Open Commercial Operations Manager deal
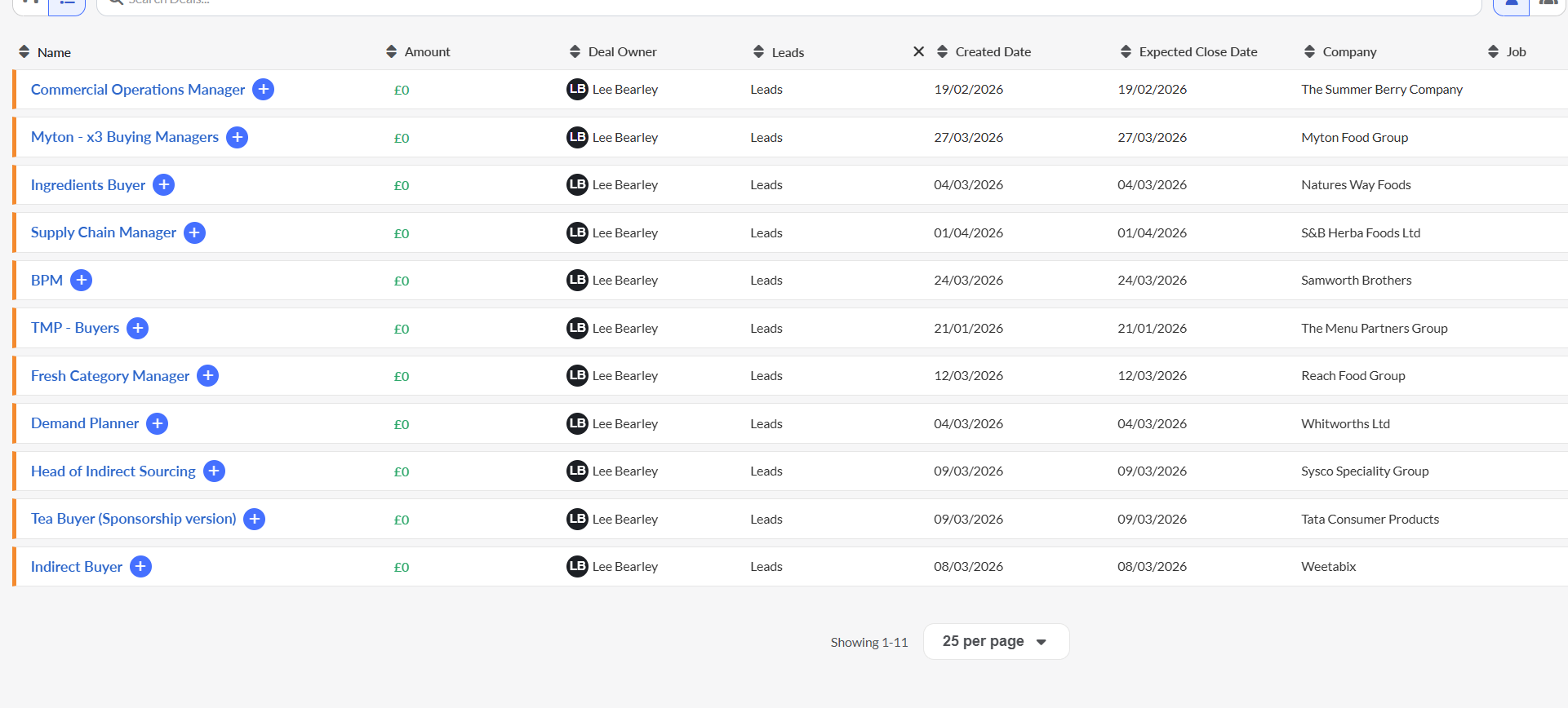Image resolution: width=1568 pixels, height=708 pixels. pyautogui.click(x=138, y=90)
